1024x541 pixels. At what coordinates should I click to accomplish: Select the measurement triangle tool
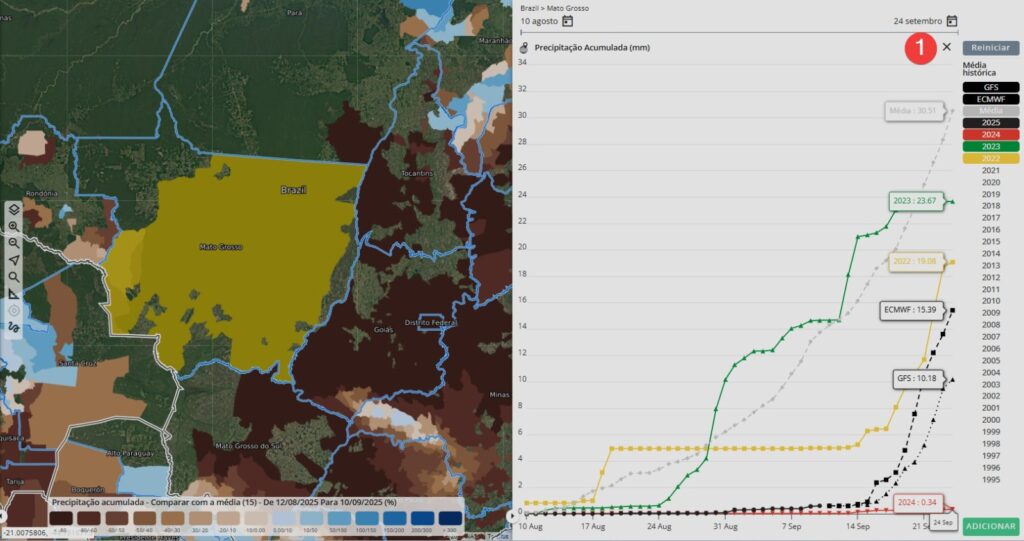pos(13,294)
